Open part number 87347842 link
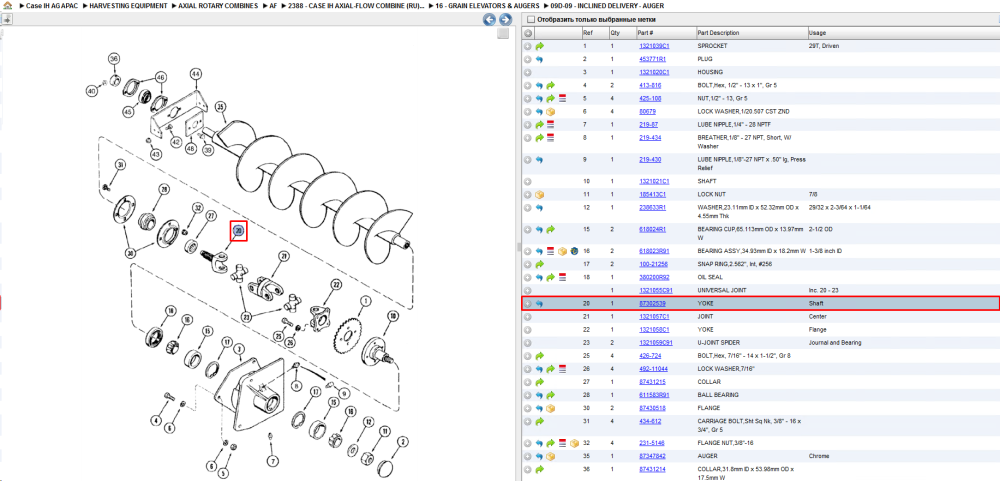 click(x=652, y=456)
